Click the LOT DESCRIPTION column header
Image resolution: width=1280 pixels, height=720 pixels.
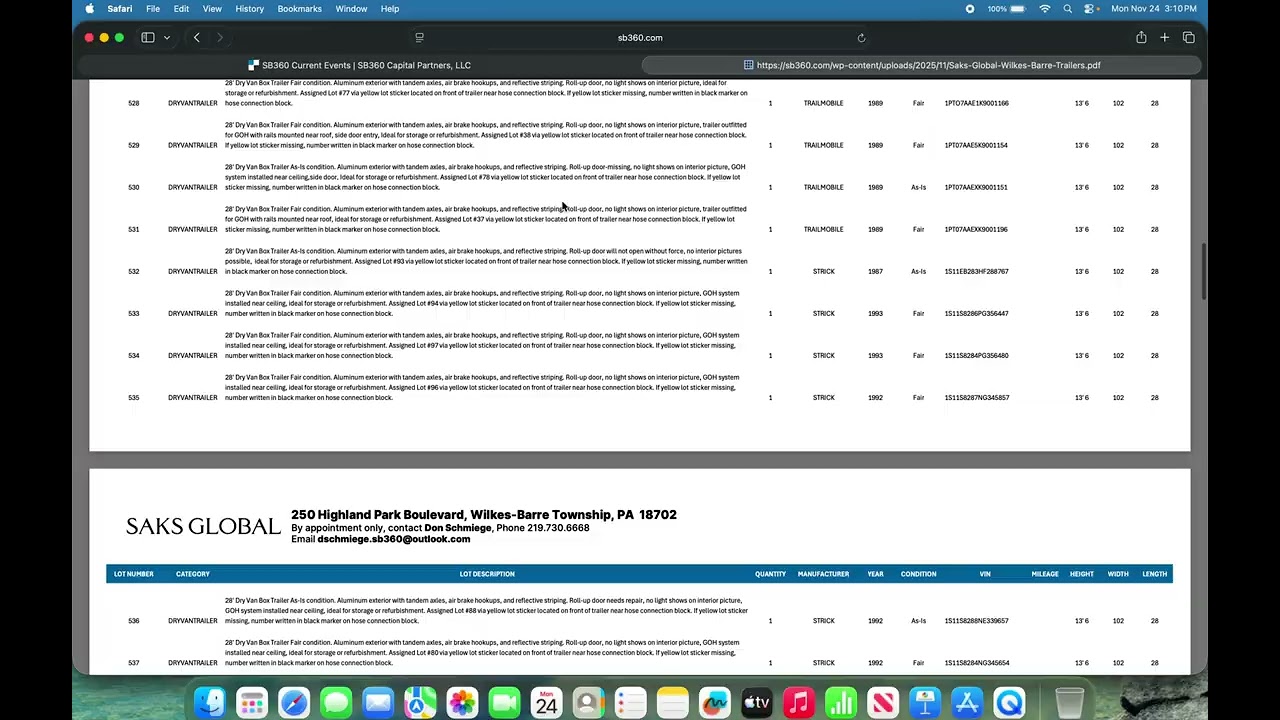(x=487, y=574)
